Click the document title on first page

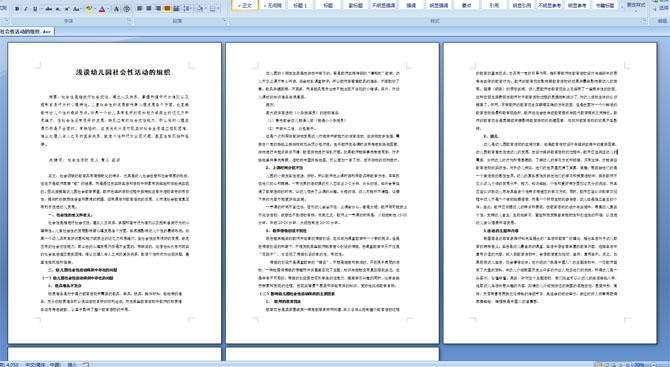pos(123,73)
